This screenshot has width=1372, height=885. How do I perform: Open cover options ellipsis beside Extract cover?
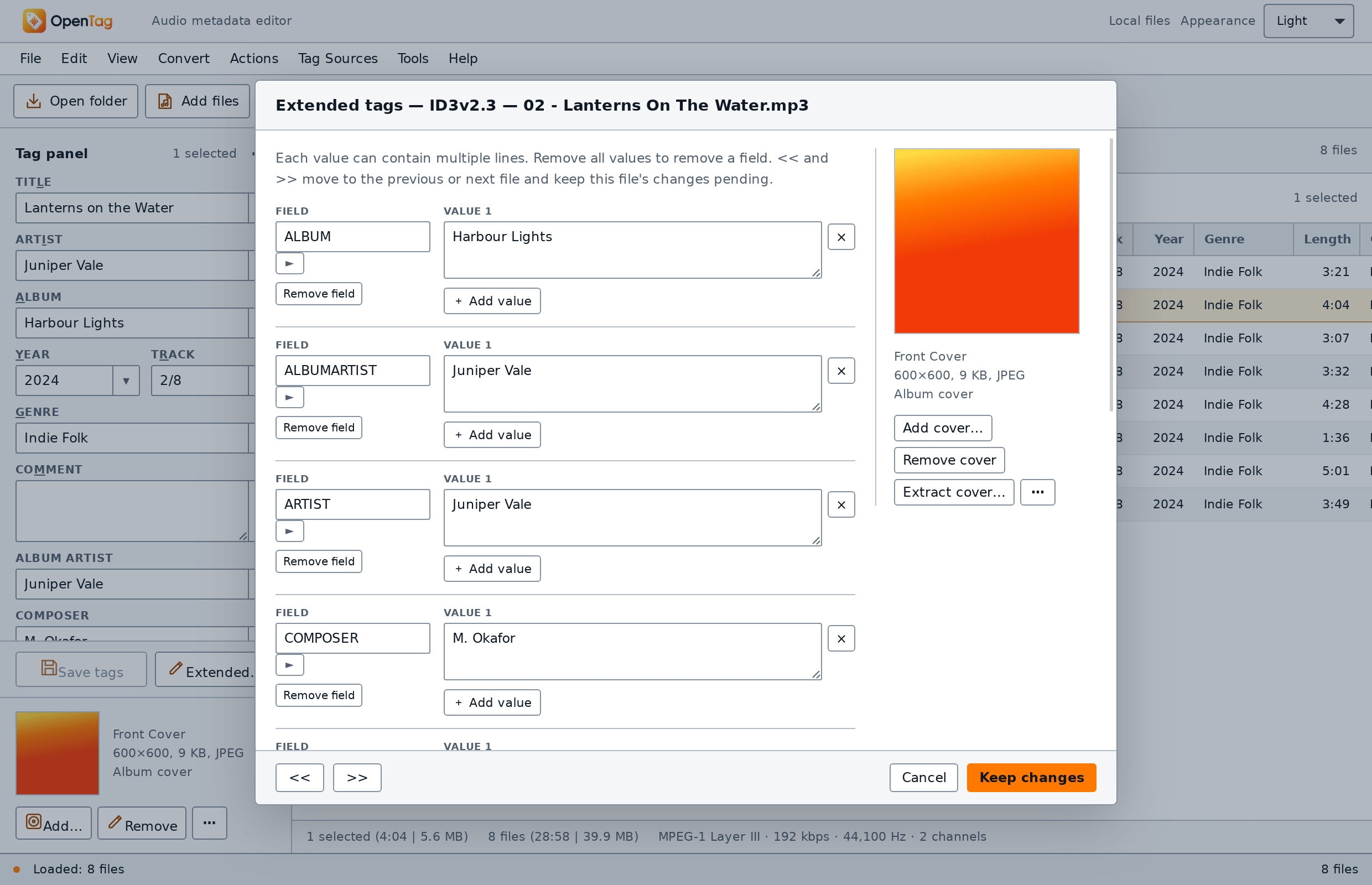(1037, 492)
